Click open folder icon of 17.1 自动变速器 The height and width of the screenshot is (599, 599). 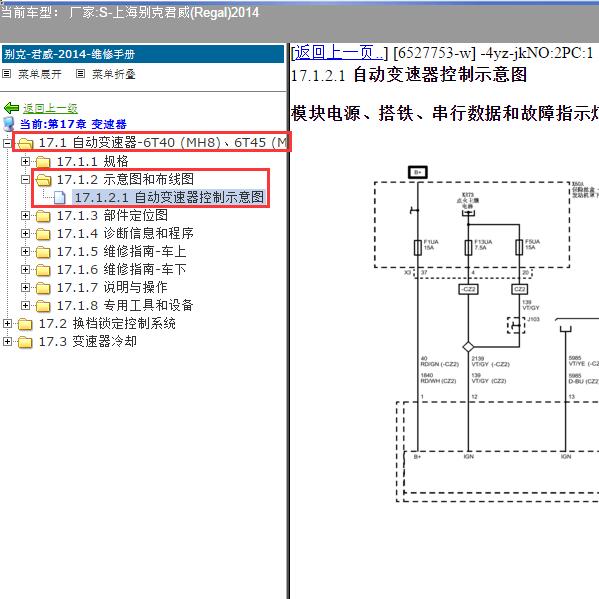click(25, 144)
